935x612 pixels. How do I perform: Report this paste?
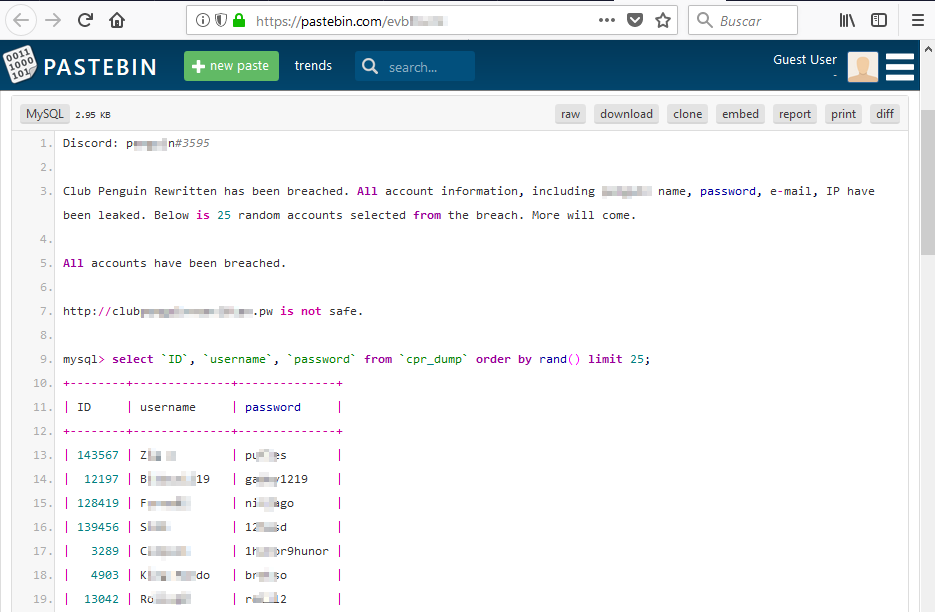795,114
